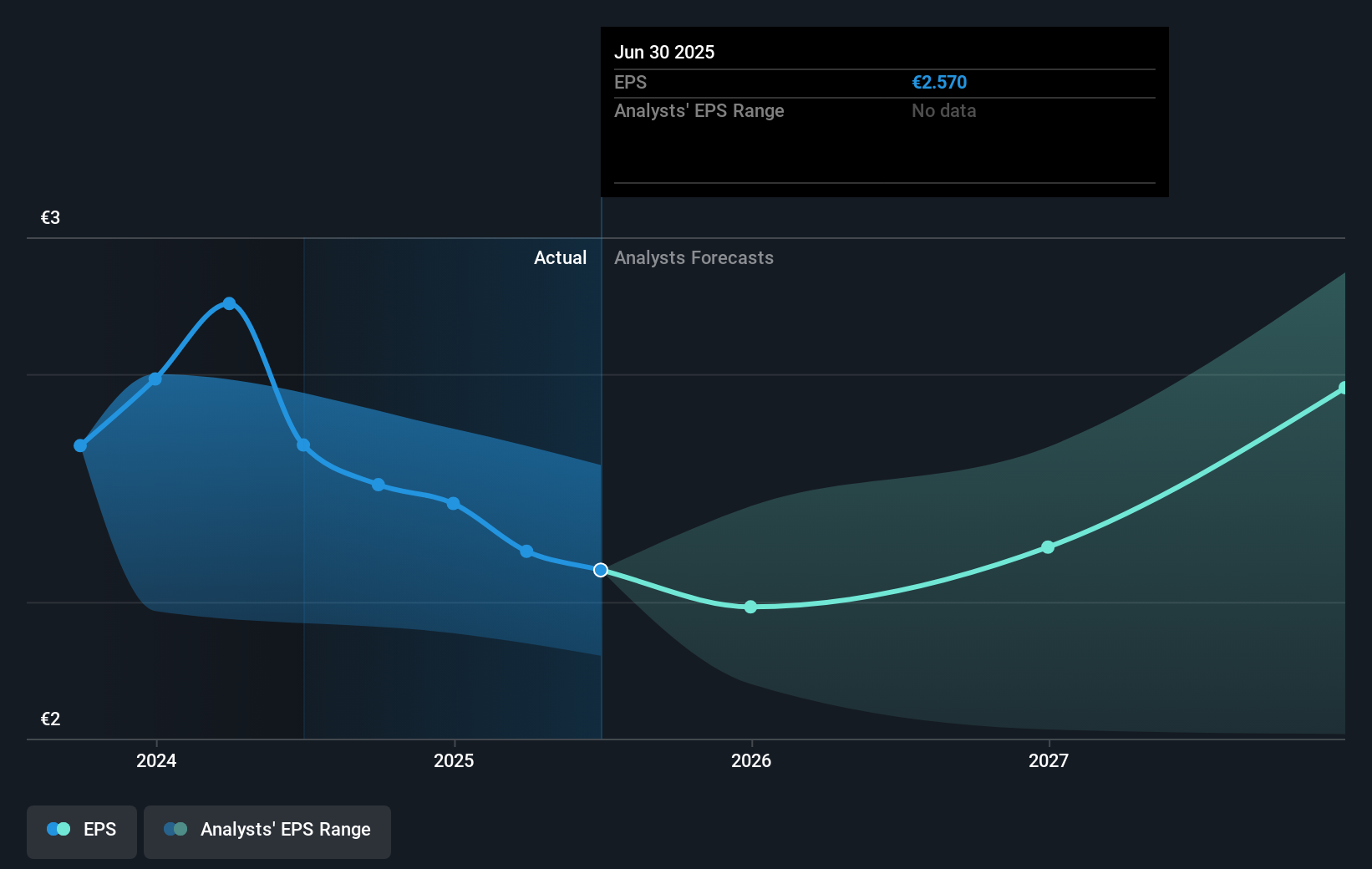The height and width of the screenshot is (869, 1372).
Task: Click the 2026 x-axis label
Action: [751, 760]
